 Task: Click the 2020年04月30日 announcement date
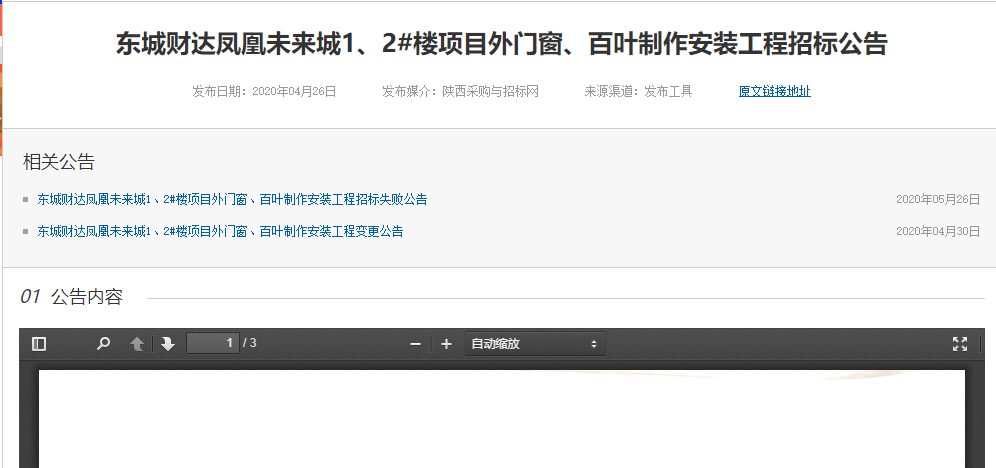pos(938,231)
